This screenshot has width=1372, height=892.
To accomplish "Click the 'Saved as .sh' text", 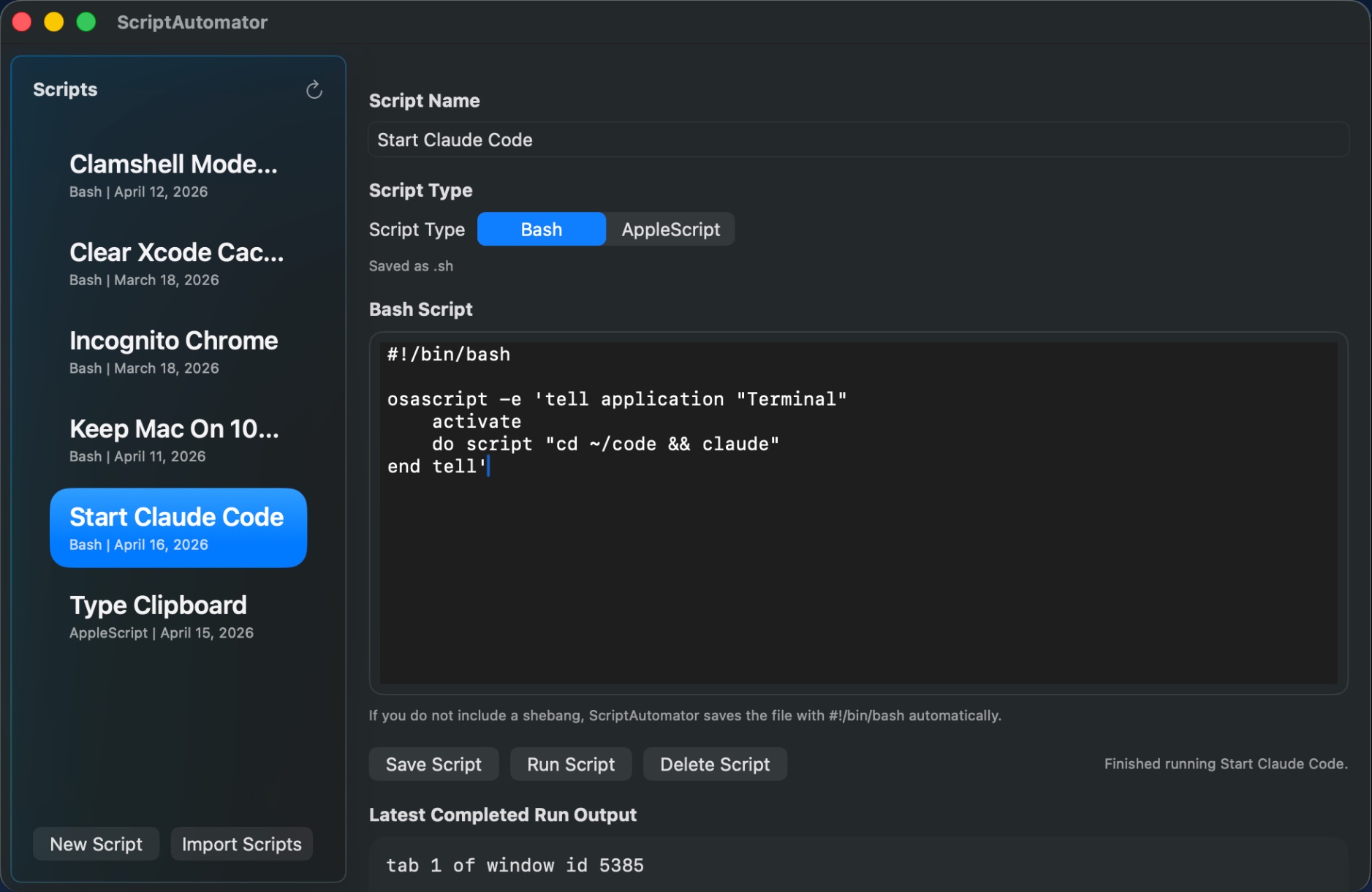I will (x=411, y=266).
